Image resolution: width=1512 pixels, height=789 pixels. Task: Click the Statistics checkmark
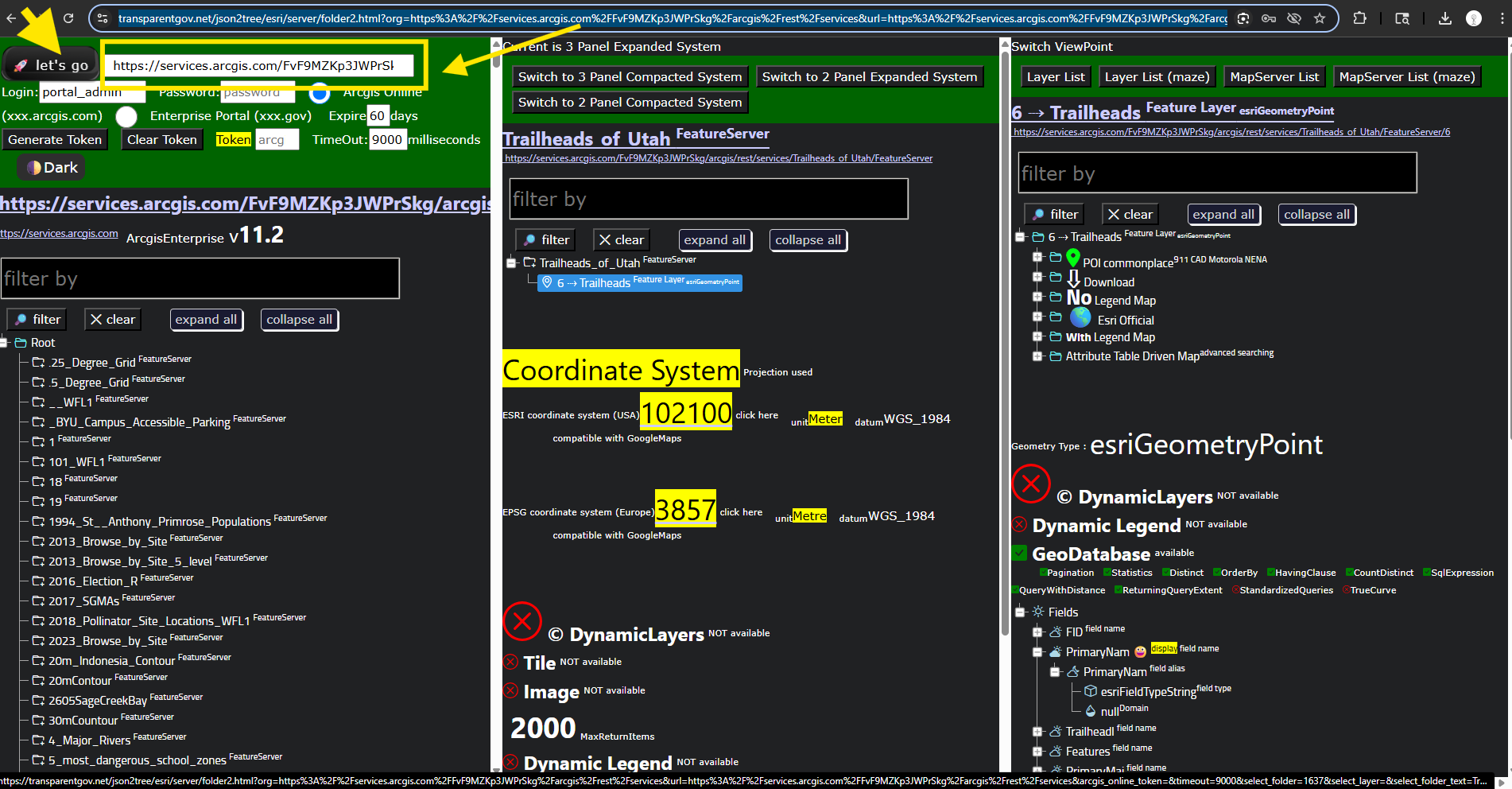coord(1107,573)
